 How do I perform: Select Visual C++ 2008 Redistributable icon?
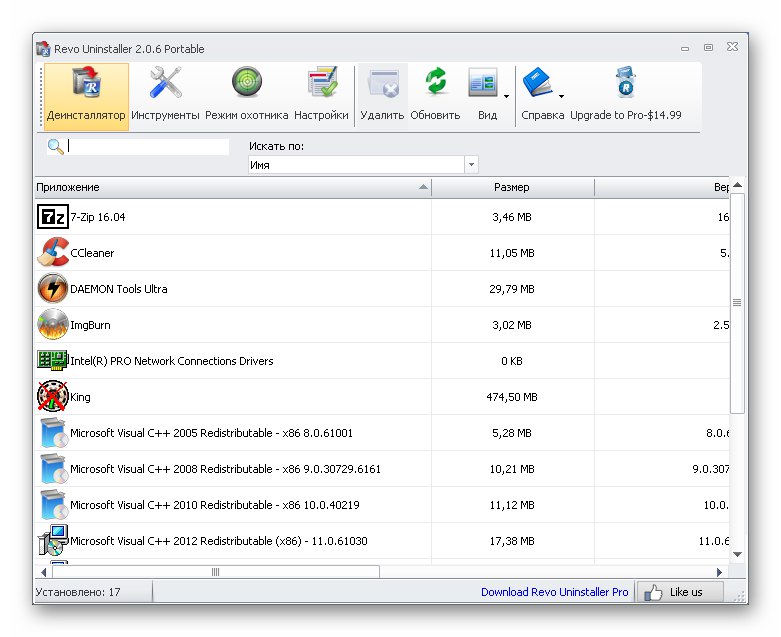pyautogui.click(x=53, y=469)
